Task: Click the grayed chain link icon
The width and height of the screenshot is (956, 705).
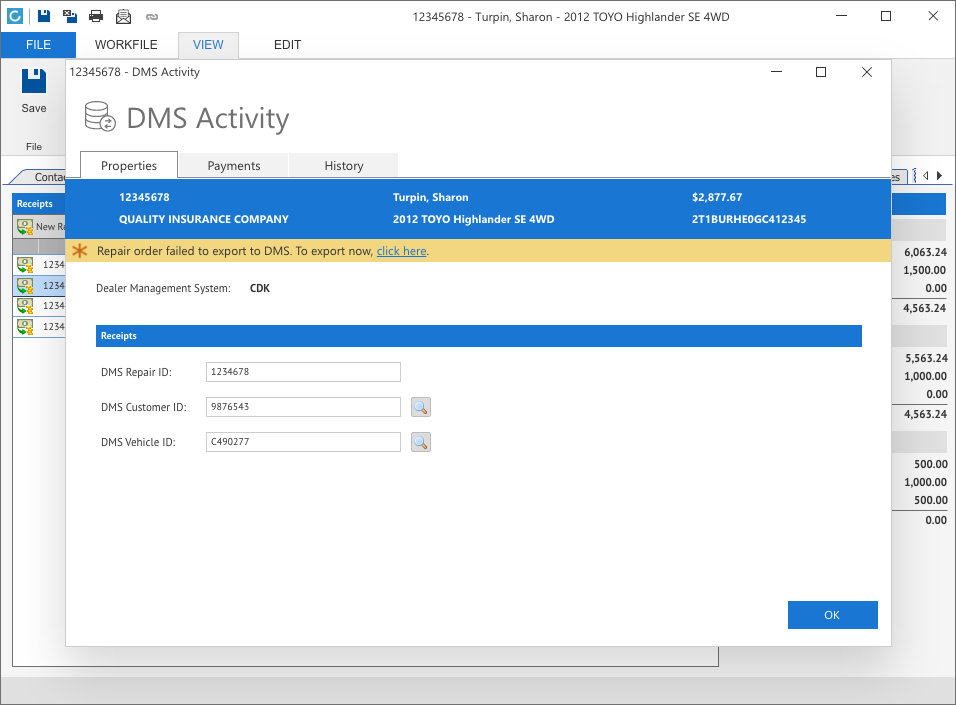Action: point(152,17)
